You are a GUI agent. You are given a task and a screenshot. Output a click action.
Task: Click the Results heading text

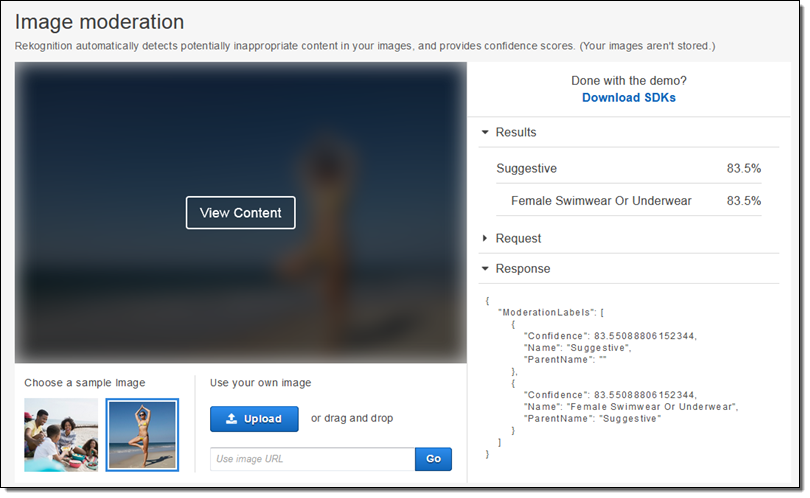coord(516,132)
